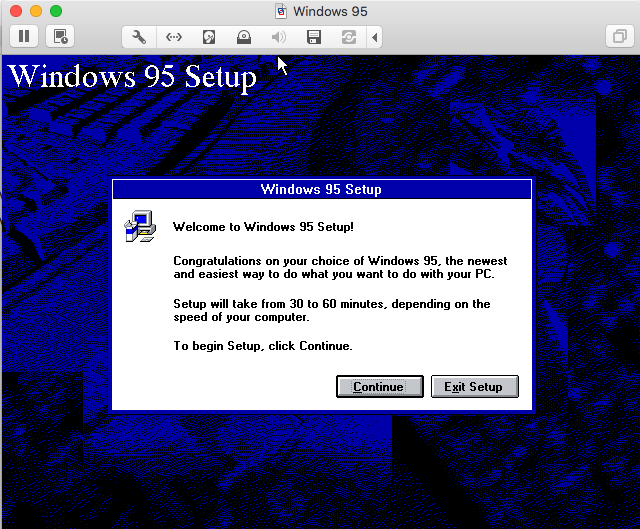The width and height of the screenshot is (640, 529).
Task: Collapse device toolbar with arrow
Action: (x=375, y=37)
